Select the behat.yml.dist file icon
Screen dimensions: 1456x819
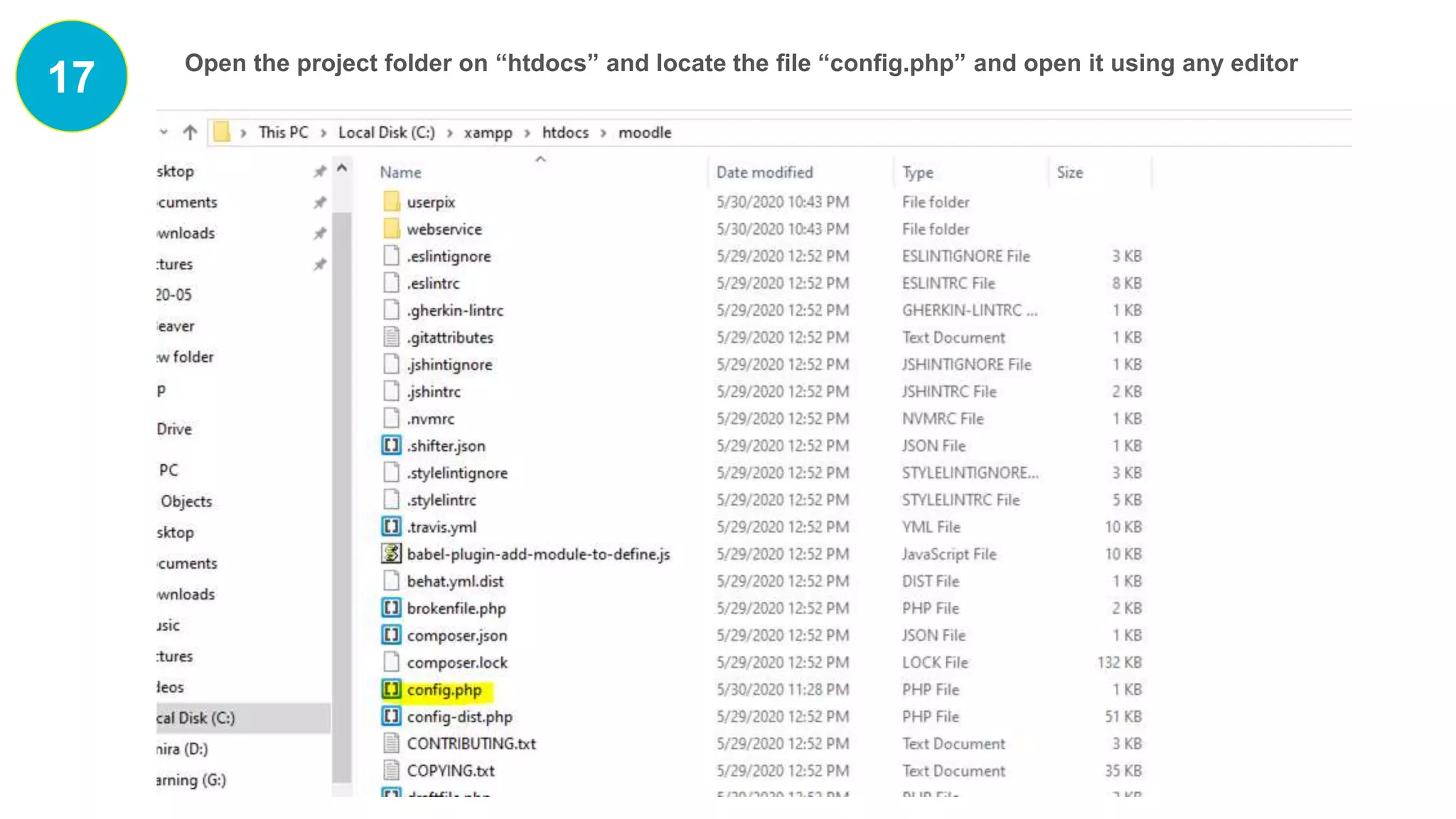coord(391,581)
